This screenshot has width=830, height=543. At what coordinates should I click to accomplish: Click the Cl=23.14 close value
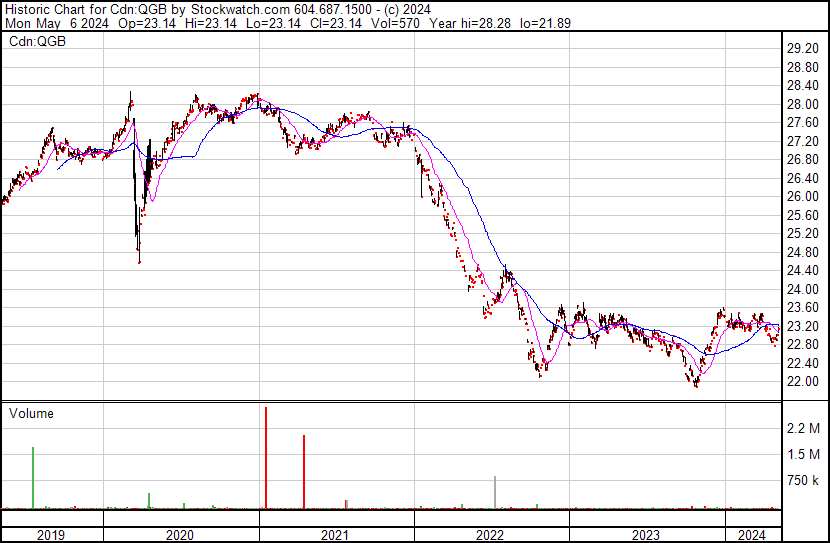tap(336, 23)
